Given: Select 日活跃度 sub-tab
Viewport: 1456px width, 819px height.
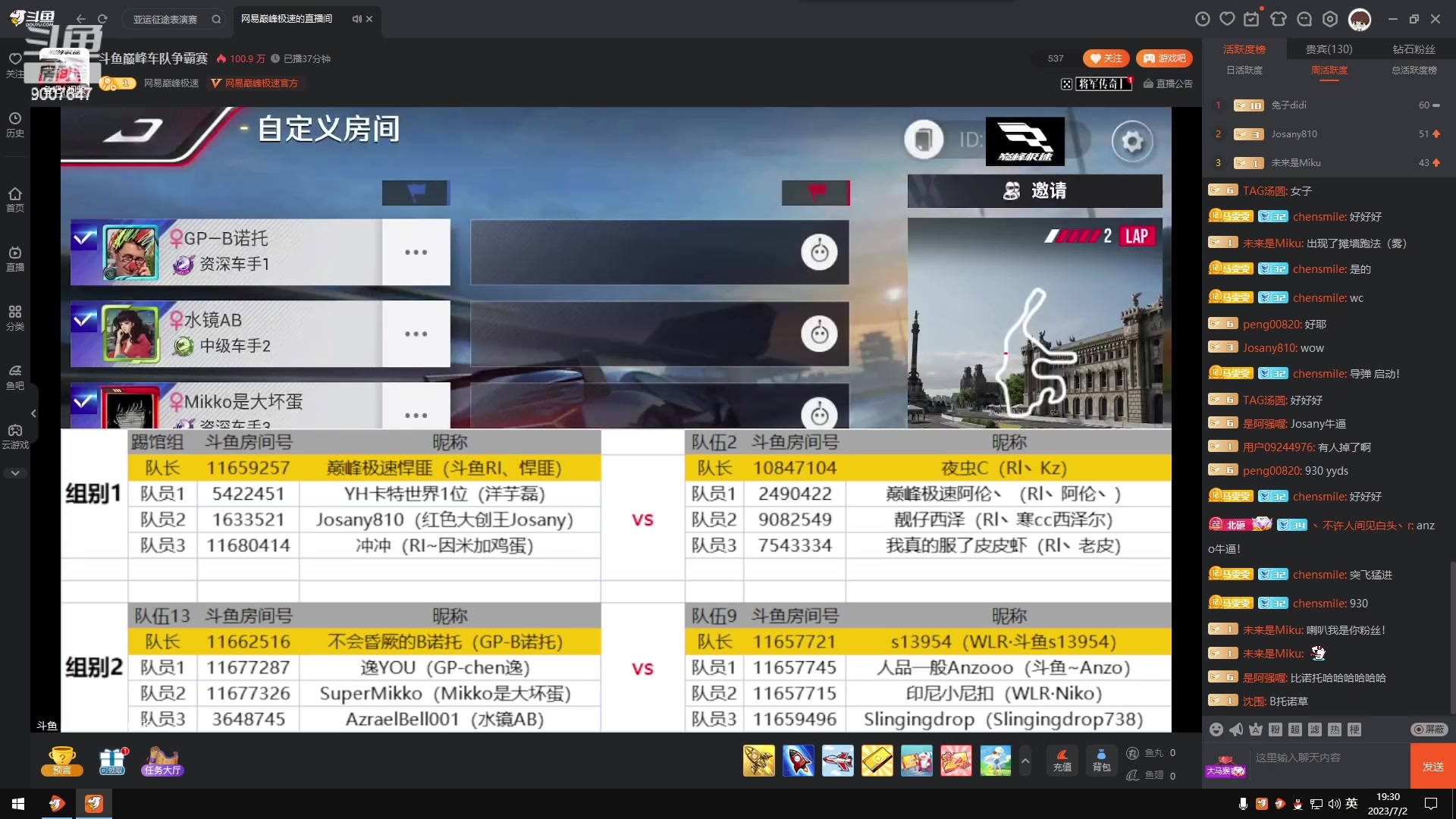Looking at the screenshot, I should coord(1244,70).
